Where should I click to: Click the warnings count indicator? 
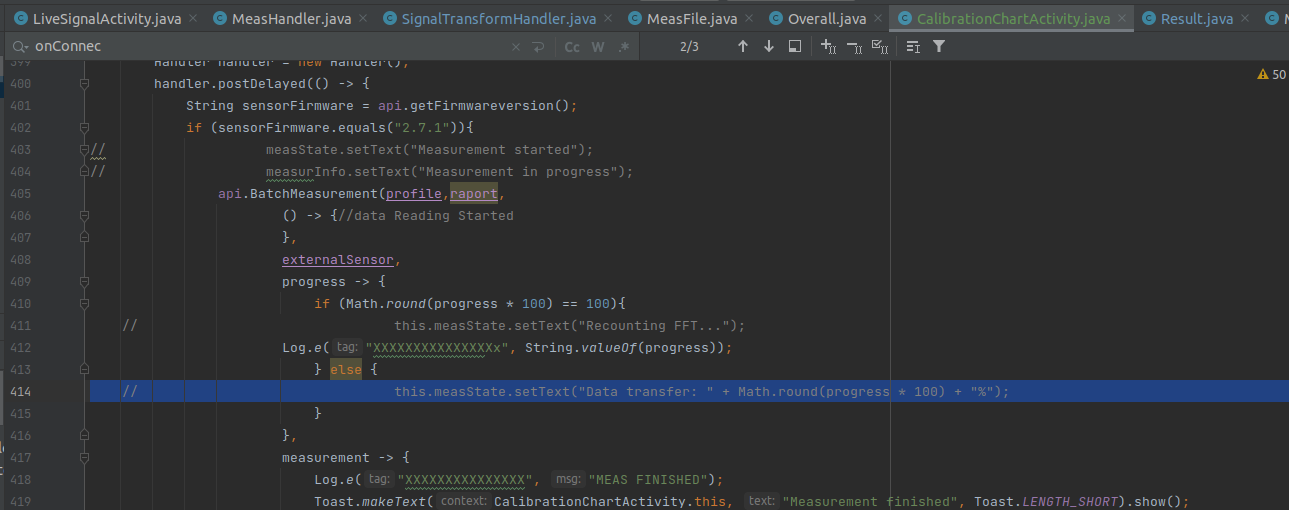[1271, 75]
